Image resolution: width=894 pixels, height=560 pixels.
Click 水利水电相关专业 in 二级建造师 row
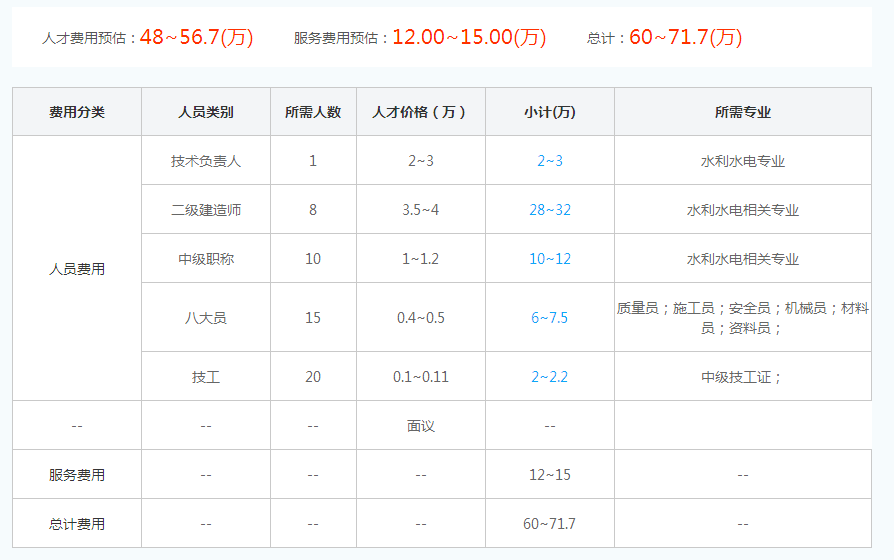pos(743,210)
